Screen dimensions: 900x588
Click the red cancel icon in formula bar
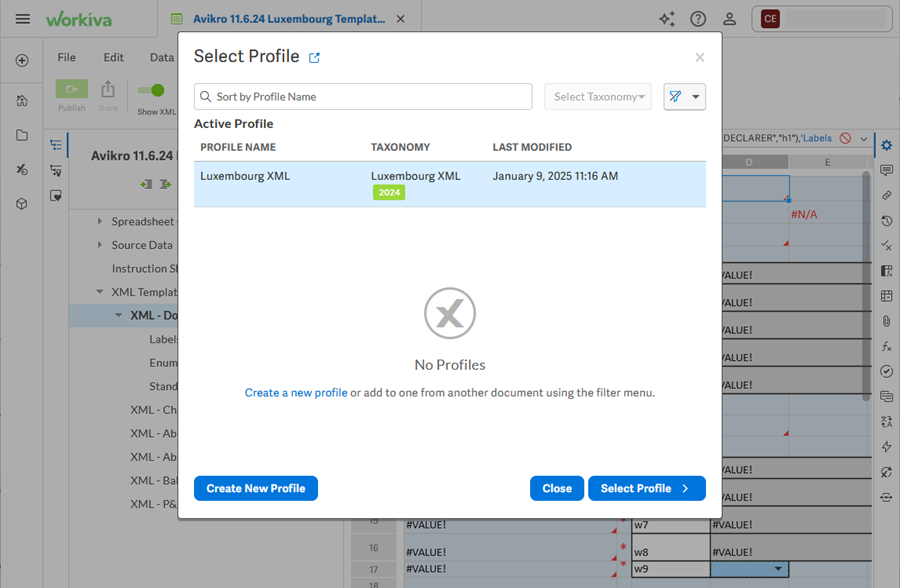click(x=845, y=138)
